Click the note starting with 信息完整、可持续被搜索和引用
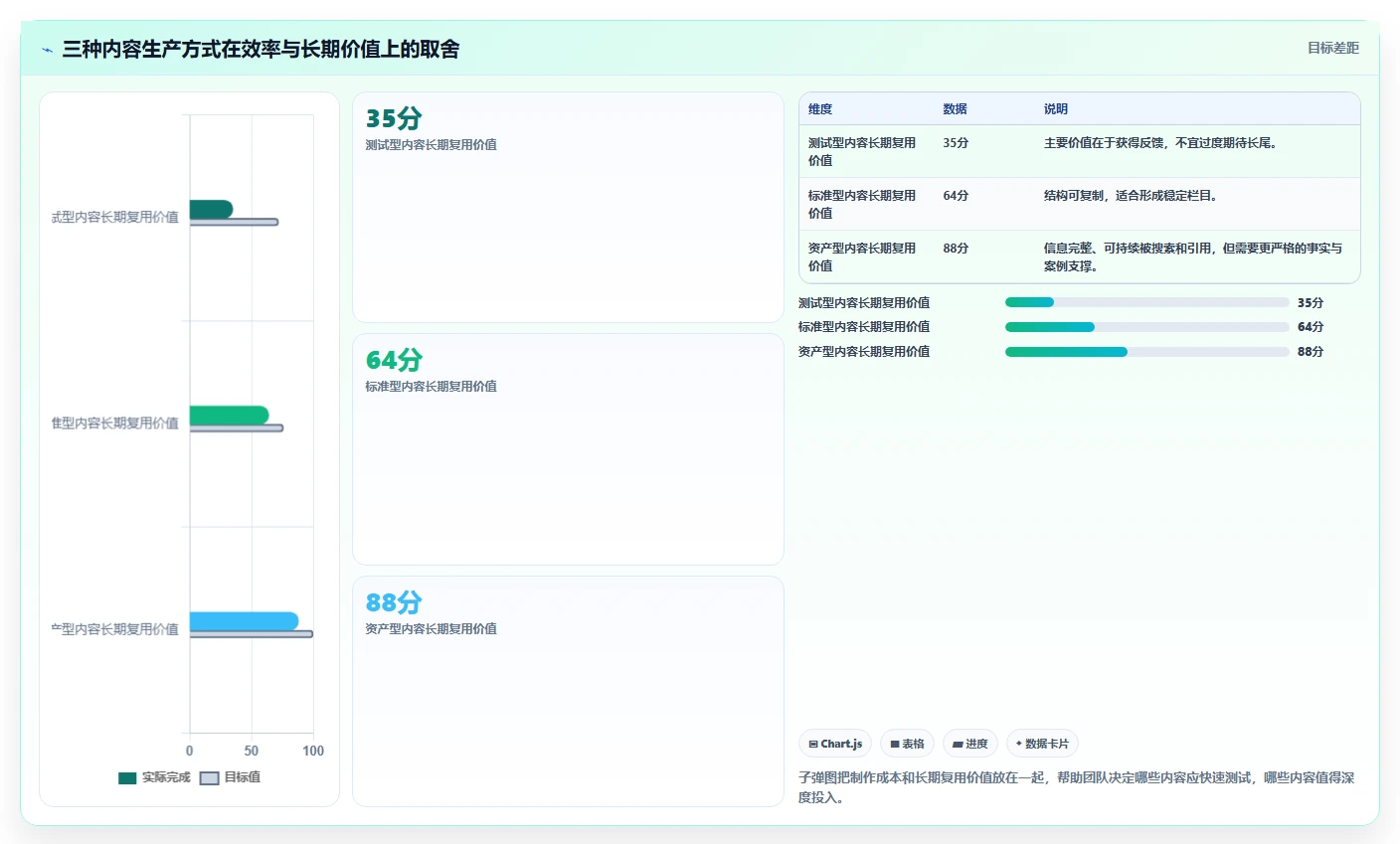 1192,256
